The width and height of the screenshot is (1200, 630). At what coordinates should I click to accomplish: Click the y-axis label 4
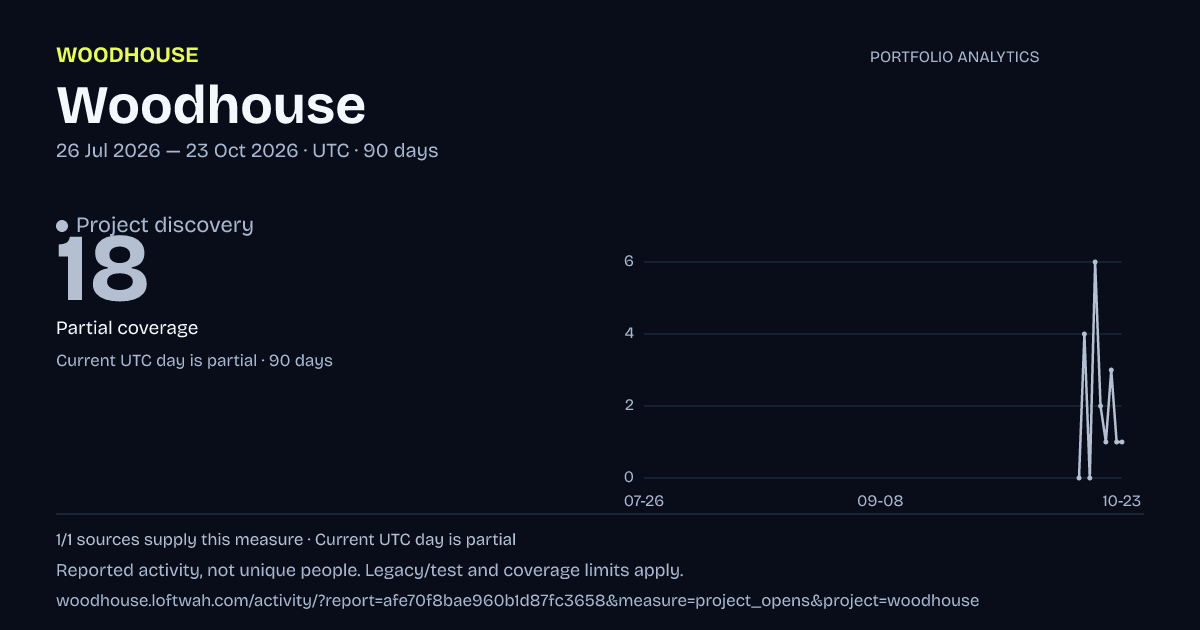pyautogui.click(x=629, y=334)
